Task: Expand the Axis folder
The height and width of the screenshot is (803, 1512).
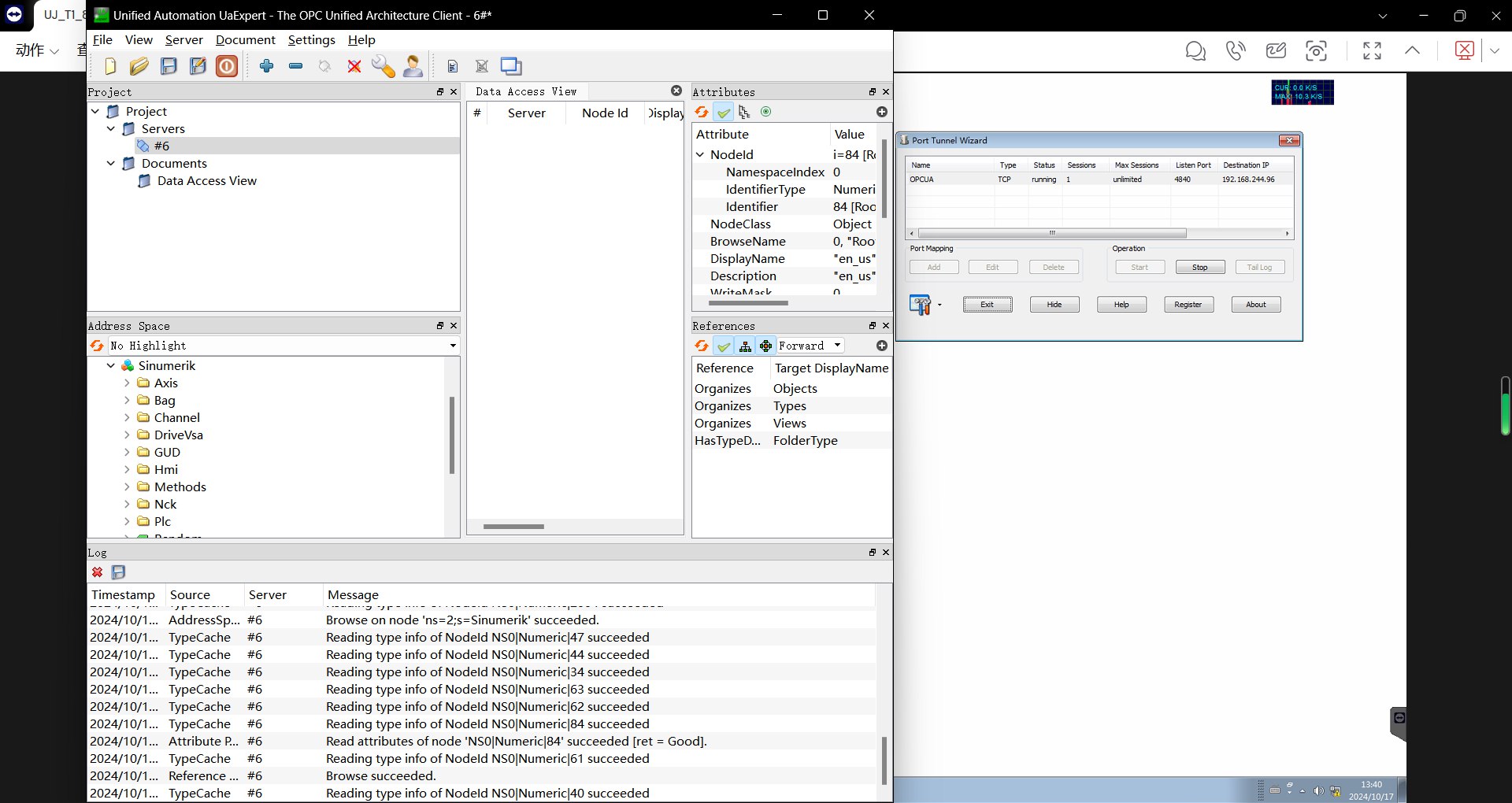Action: coord(127,383)
